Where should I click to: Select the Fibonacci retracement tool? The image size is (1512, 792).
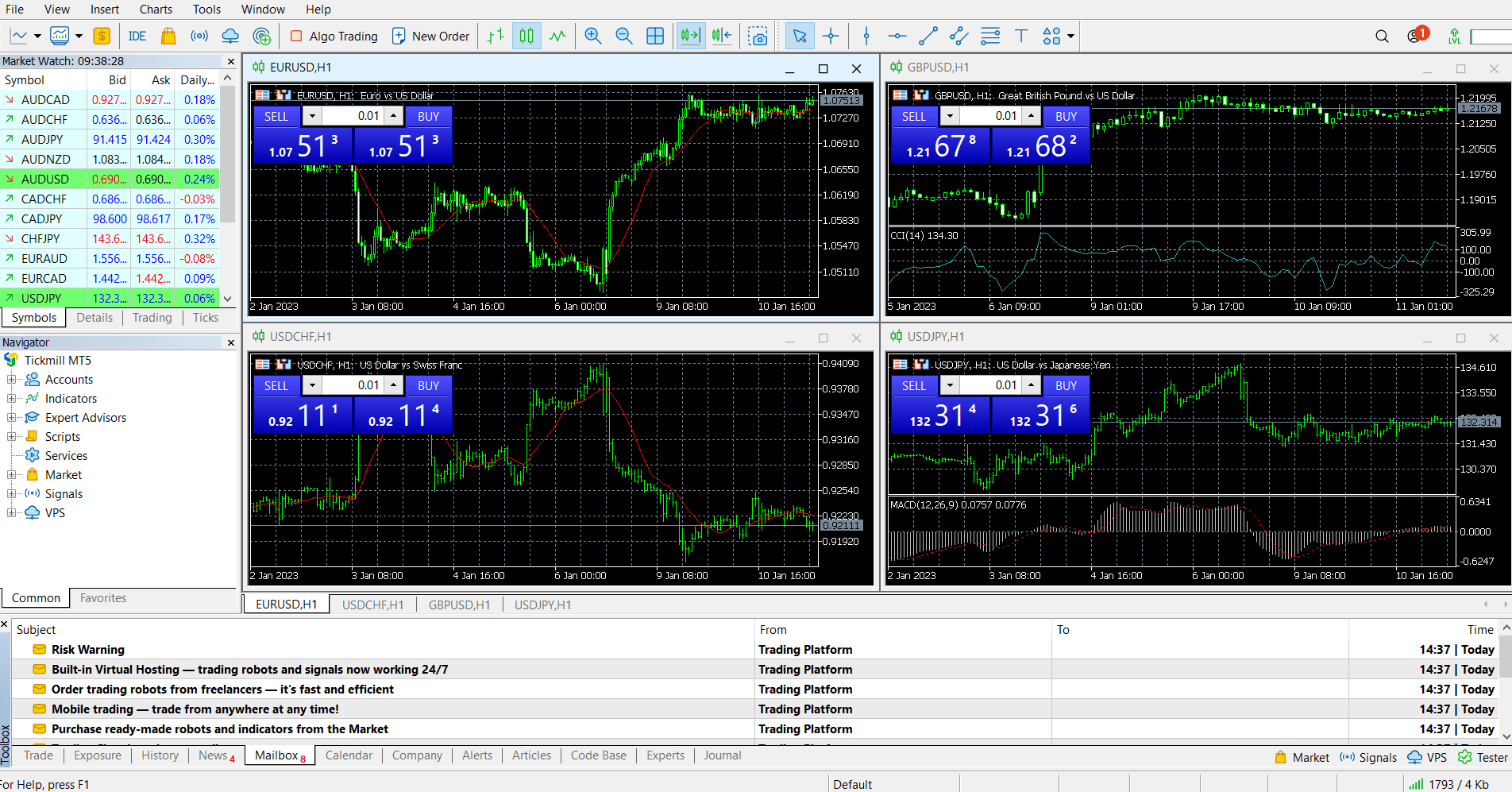990,37
